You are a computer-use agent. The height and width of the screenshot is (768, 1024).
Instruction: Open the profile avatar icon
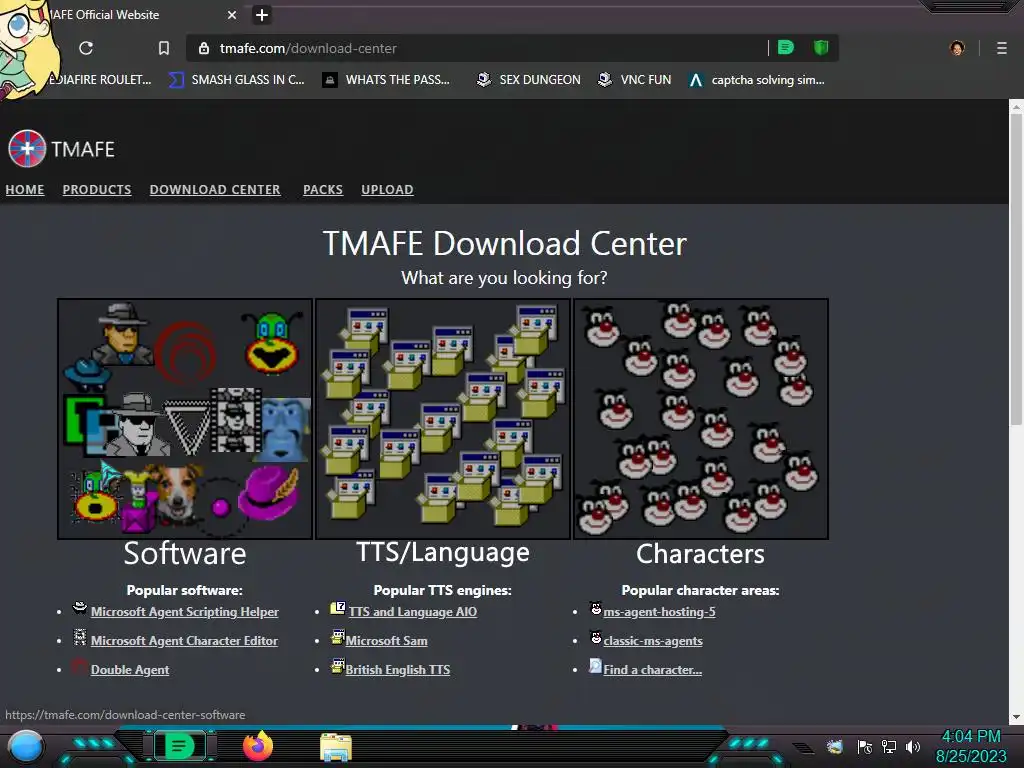(x=957, y=48)
